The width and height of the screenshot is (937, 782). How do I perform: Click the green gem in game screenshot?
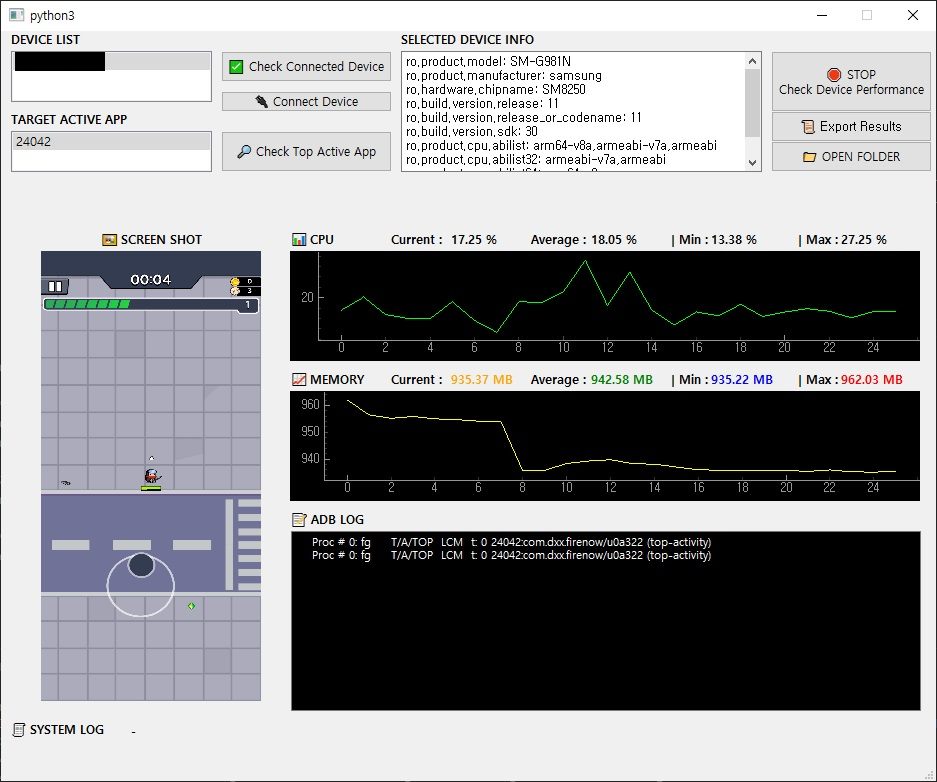pos(191,606)
